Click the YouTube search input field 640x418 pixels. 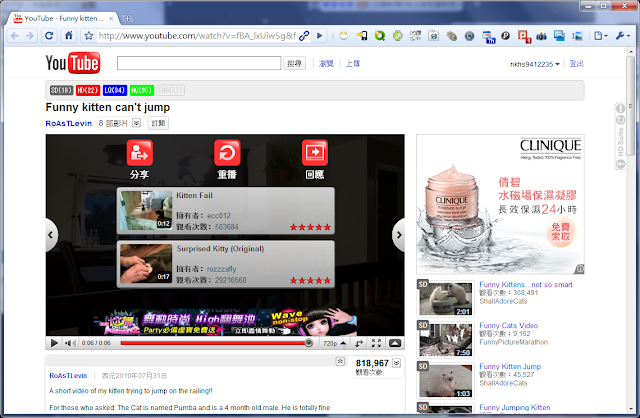199,63
